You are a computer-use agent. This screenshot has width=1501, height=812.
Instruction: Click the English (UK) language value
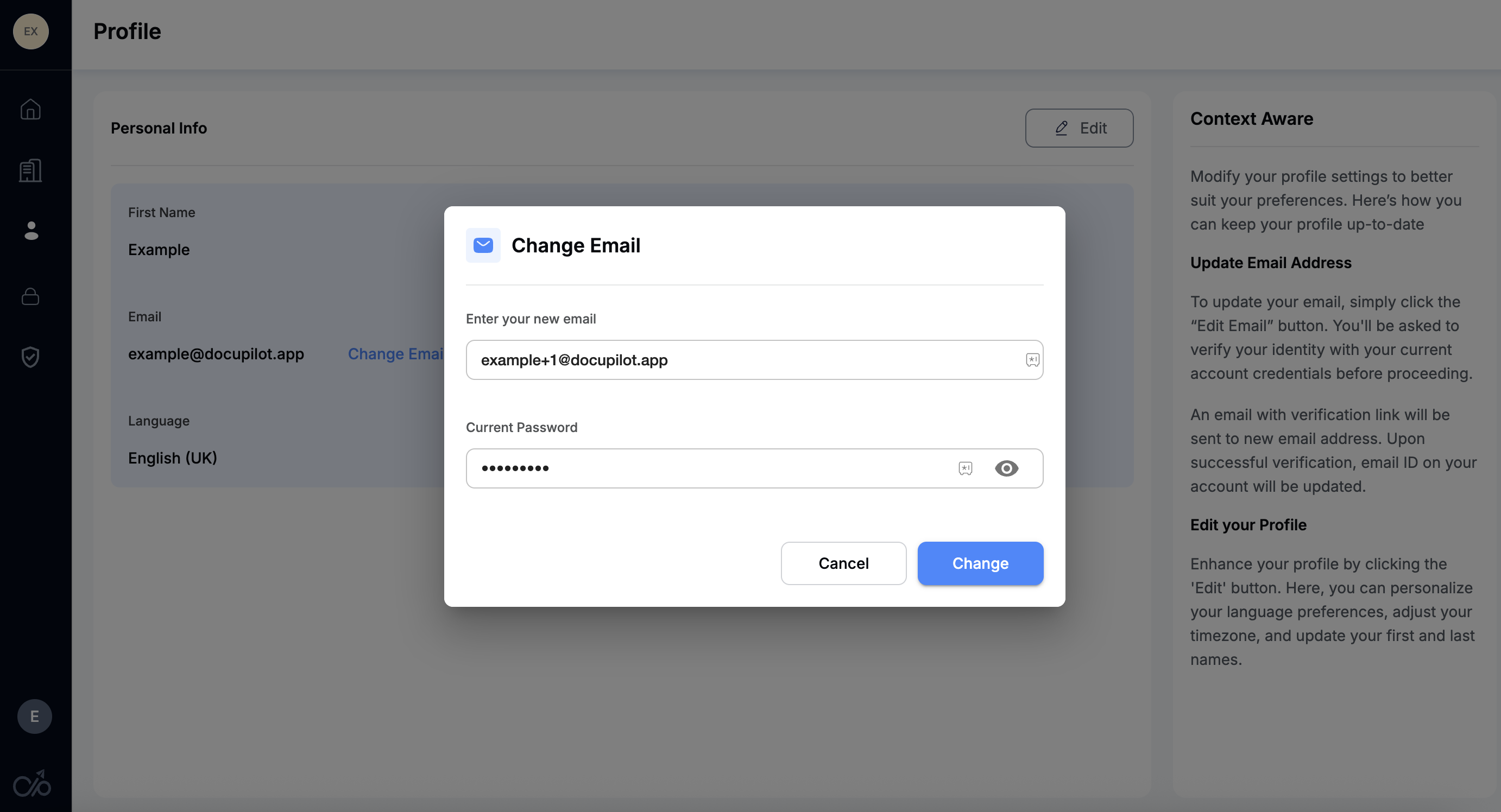click(x=173, y=458)
